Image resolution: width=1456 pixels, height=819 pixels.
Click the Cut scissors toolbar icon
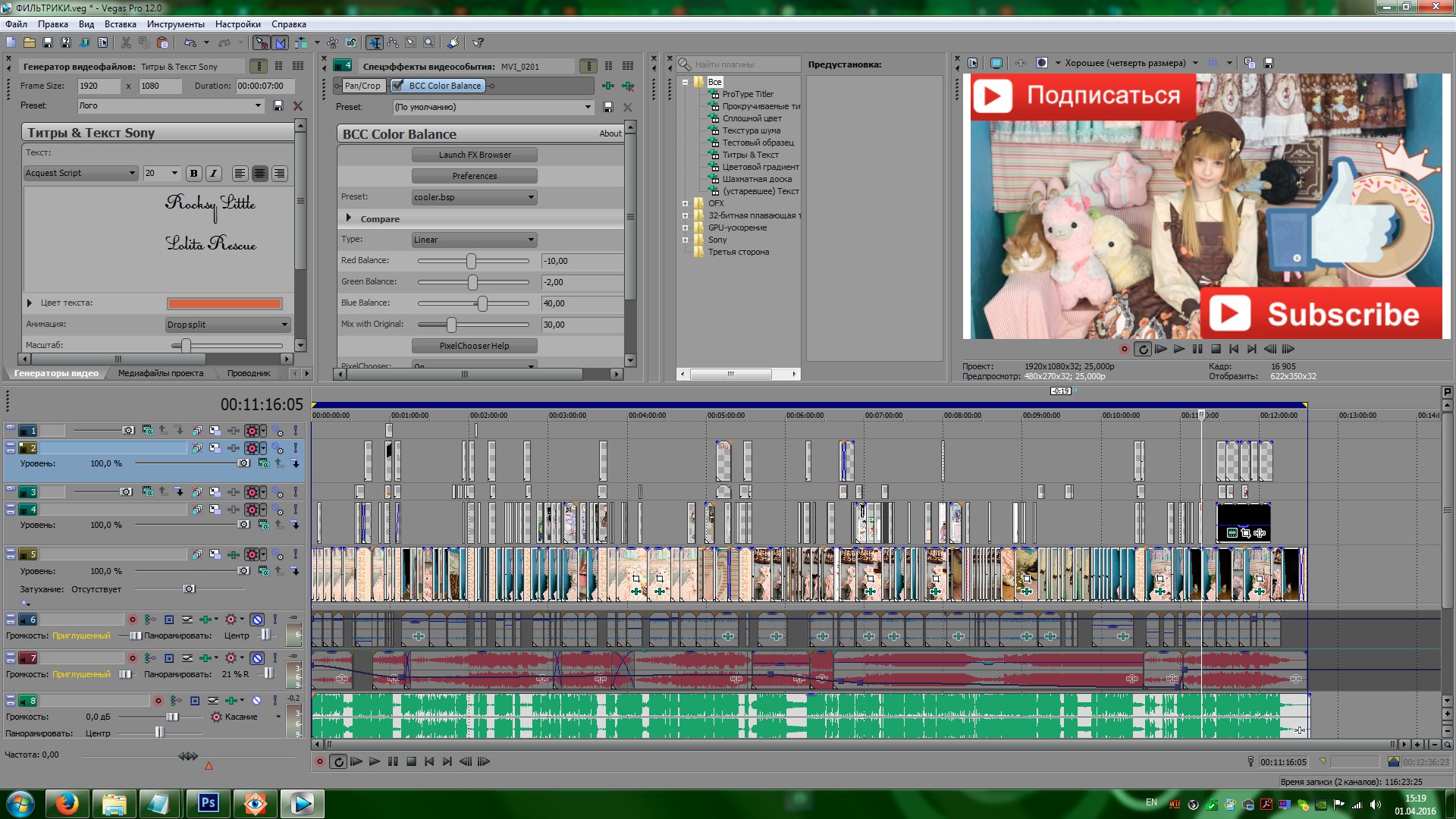(126, 43)
